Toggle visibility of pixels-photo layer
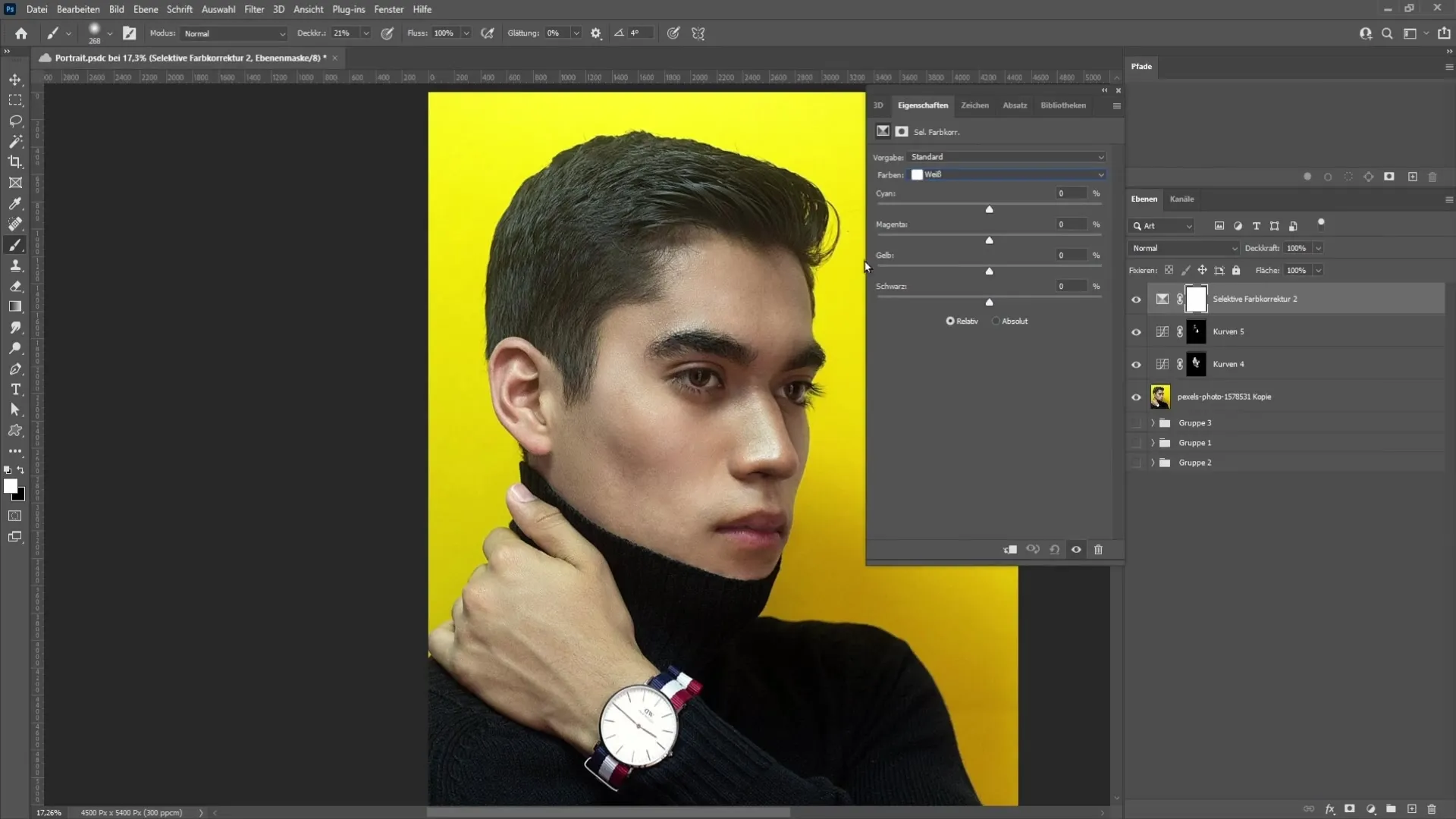This screenshot has height=819, width=1456. (x=1136, y=396)
